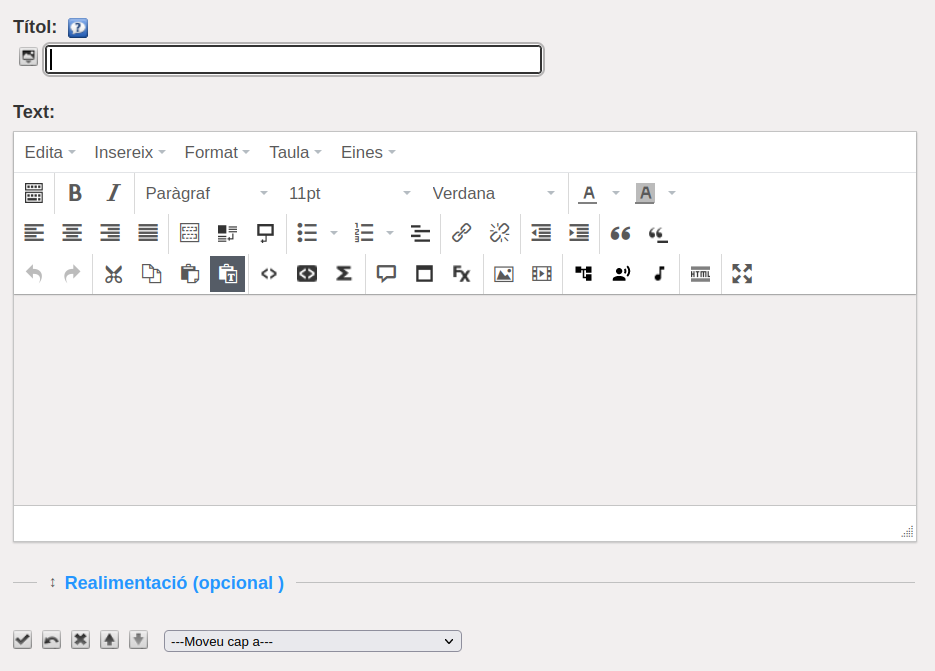Switch editor to fullscreen mode

(x=742, y=274)
